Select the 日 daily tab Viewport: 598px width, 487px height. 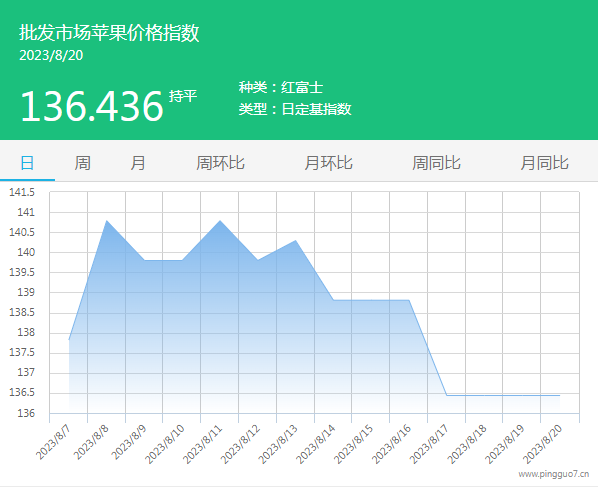click(27, 163)
